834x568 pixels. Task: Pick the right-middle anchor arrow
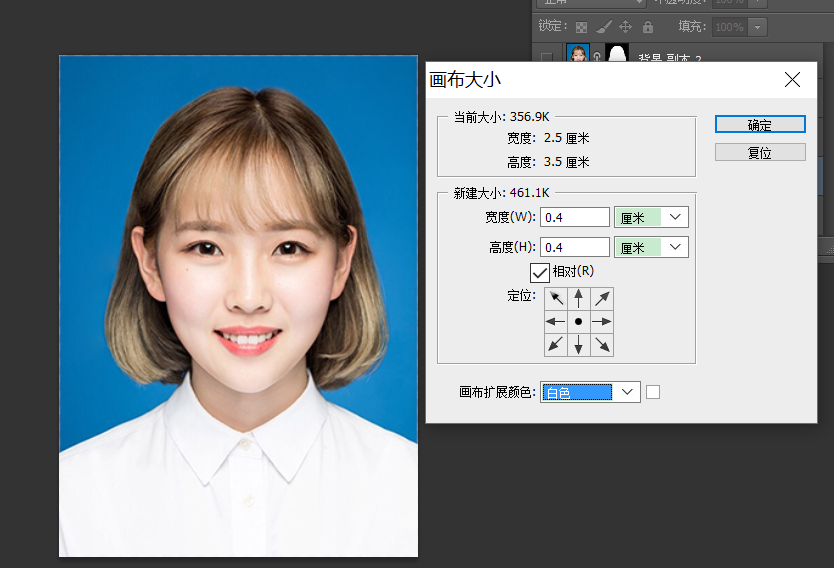click(601, 322)
